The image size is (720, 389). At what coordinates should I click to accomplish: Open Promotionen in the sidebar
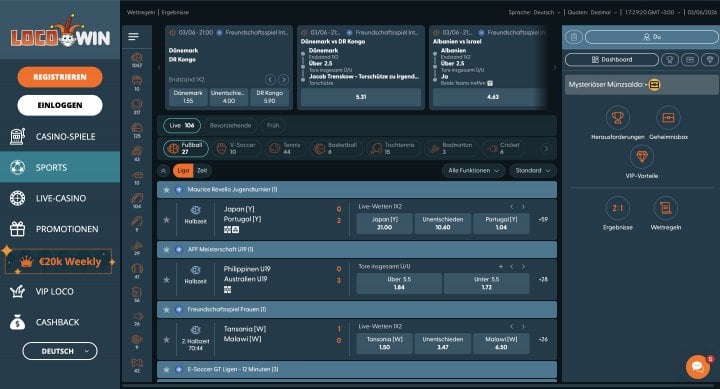[x=60, y=229]
